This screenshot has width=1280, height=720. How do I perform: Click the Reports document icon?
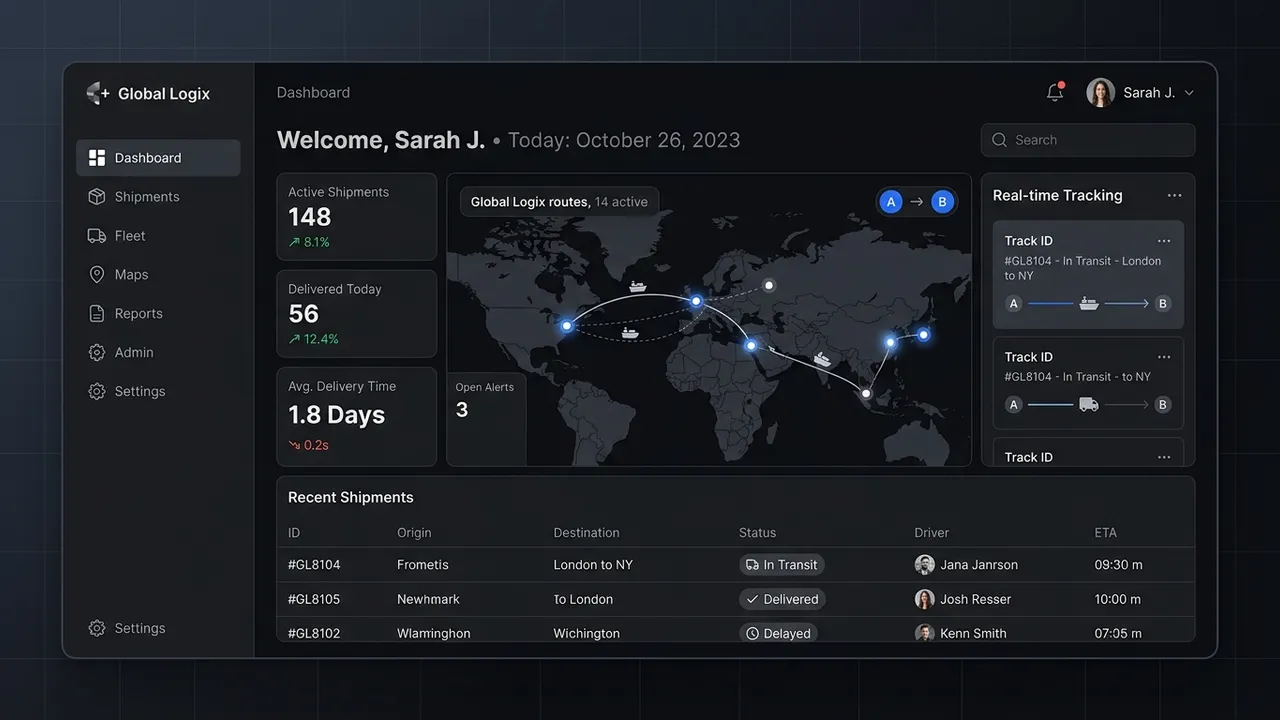coord(97,314)
